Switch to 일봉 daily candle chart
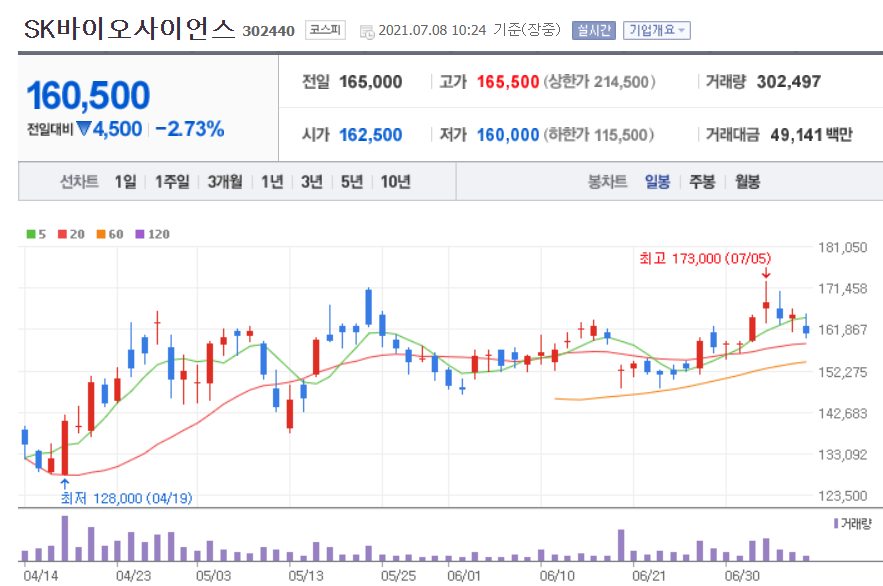 coord(657,181)
